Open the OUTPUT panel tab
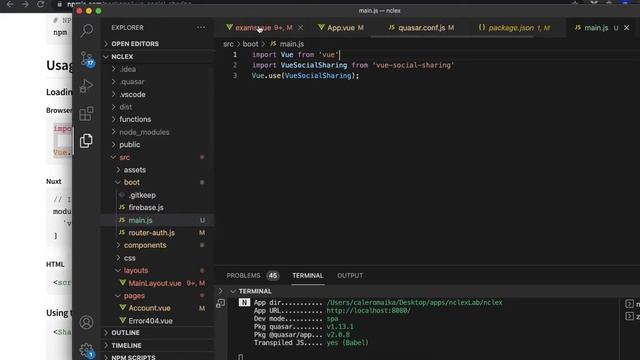The image size is (640, 360). [x=350, y=276]
